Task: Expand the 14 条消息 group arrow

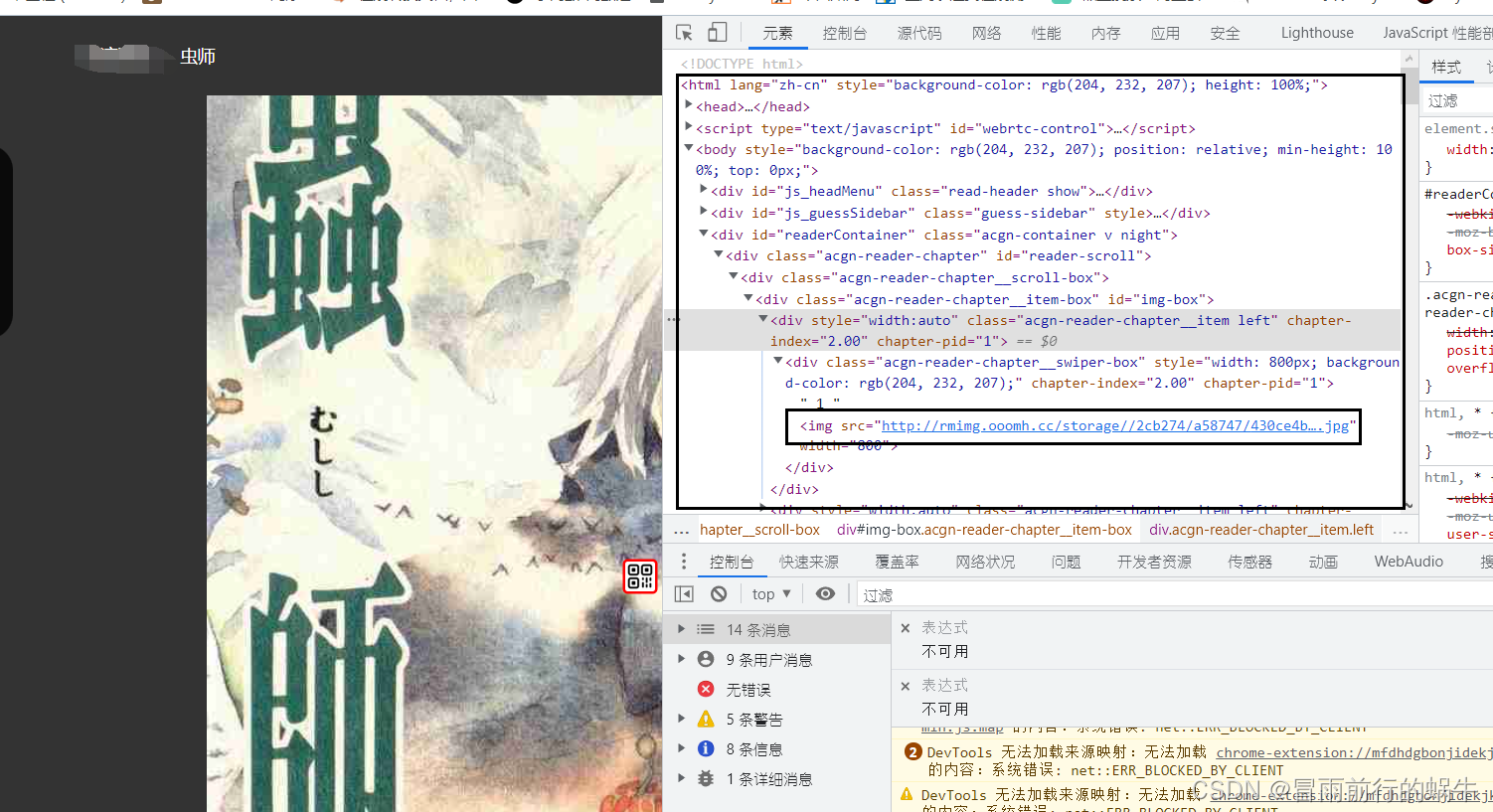Action: tap(681, 629)
